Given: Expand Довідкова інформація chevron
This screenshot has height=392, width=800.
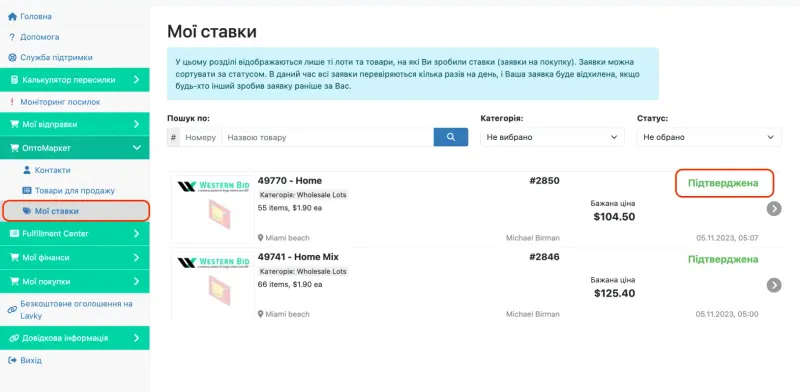Looking at the screenshot, I should tap(136, 338).
